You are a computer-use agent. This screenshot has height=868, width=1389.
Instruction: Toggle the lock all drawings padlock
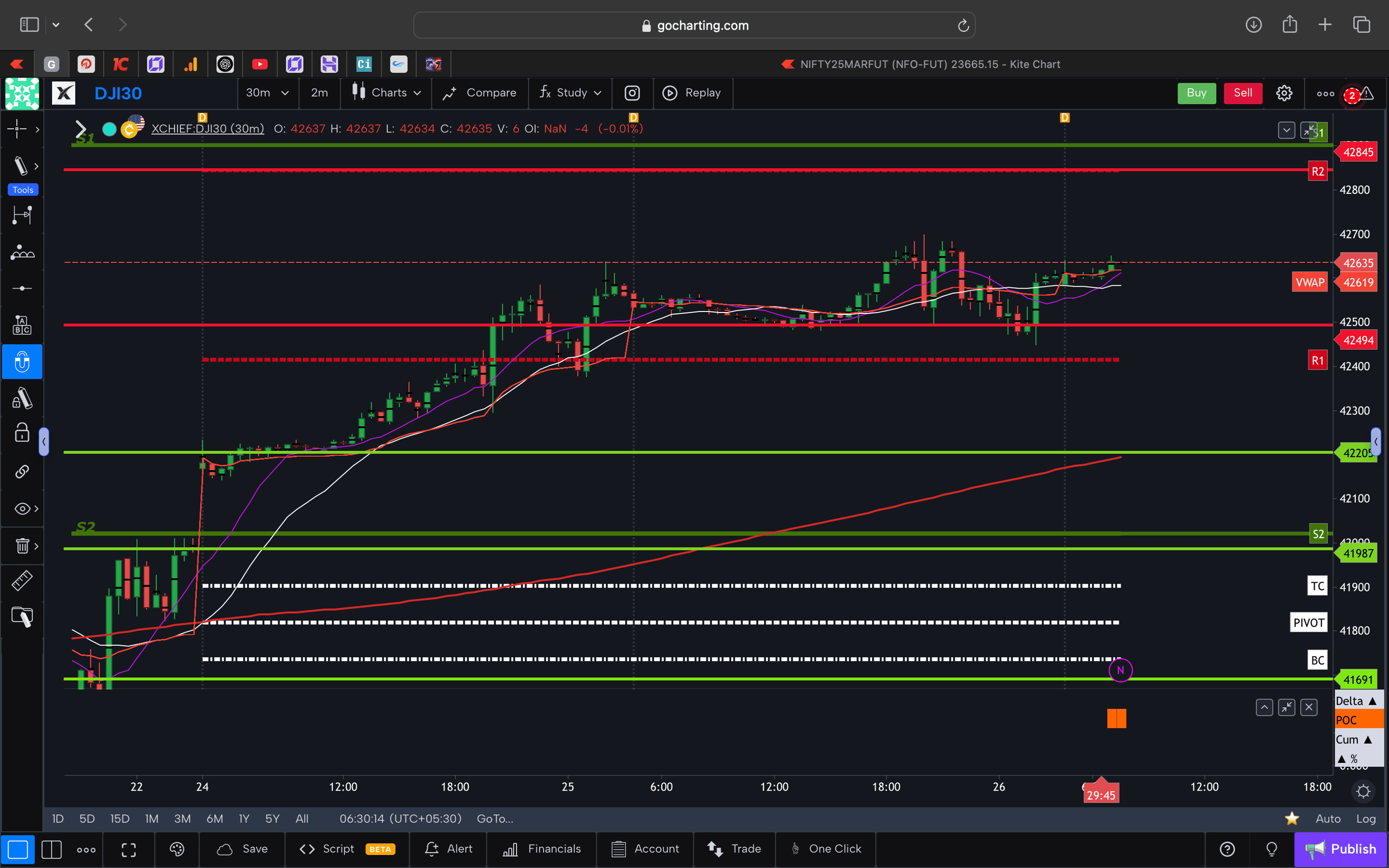(x=21, y=433)
